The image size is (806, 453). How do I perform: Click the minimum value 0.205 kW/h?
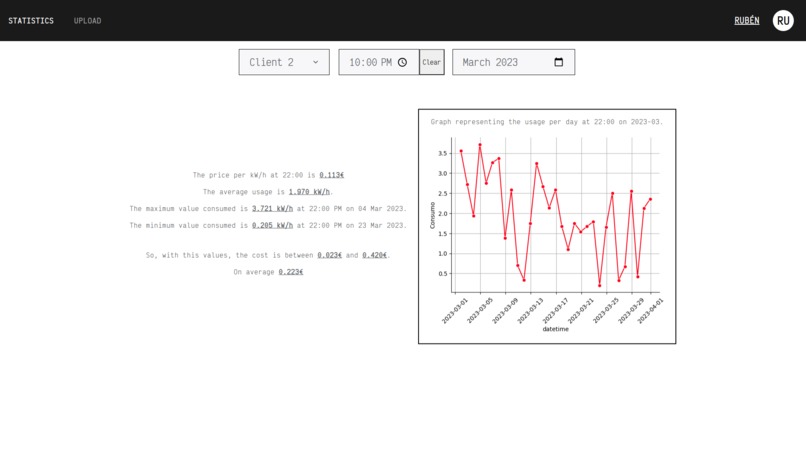point(272,226)
